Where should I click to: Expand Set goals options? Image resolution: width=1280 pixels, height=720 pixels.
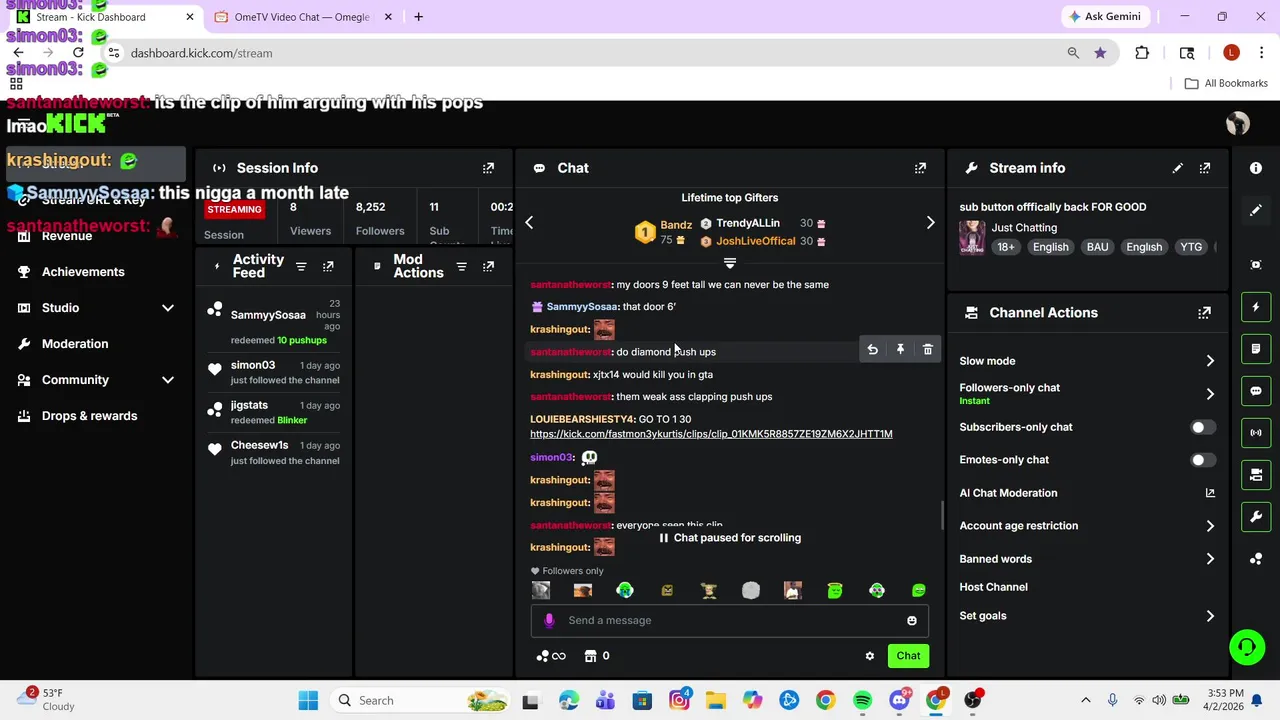click(1210, 616)
